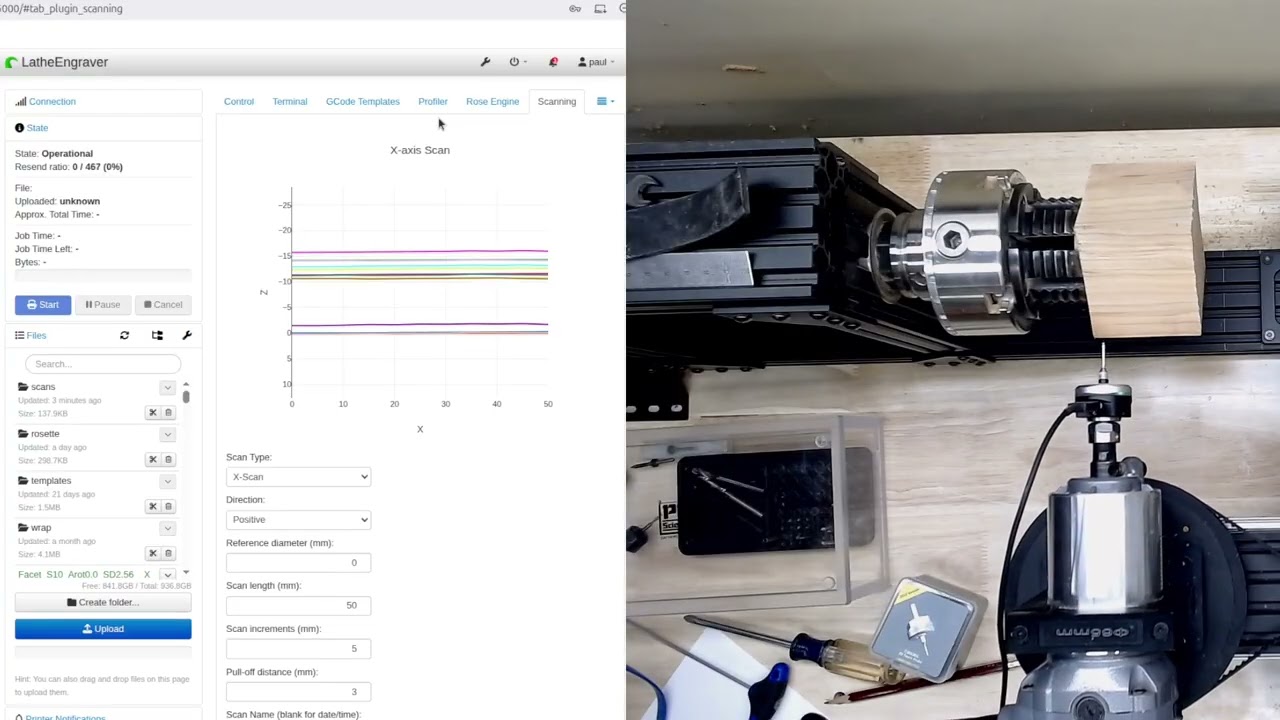Move the scans folder with scissors icon

153,412
